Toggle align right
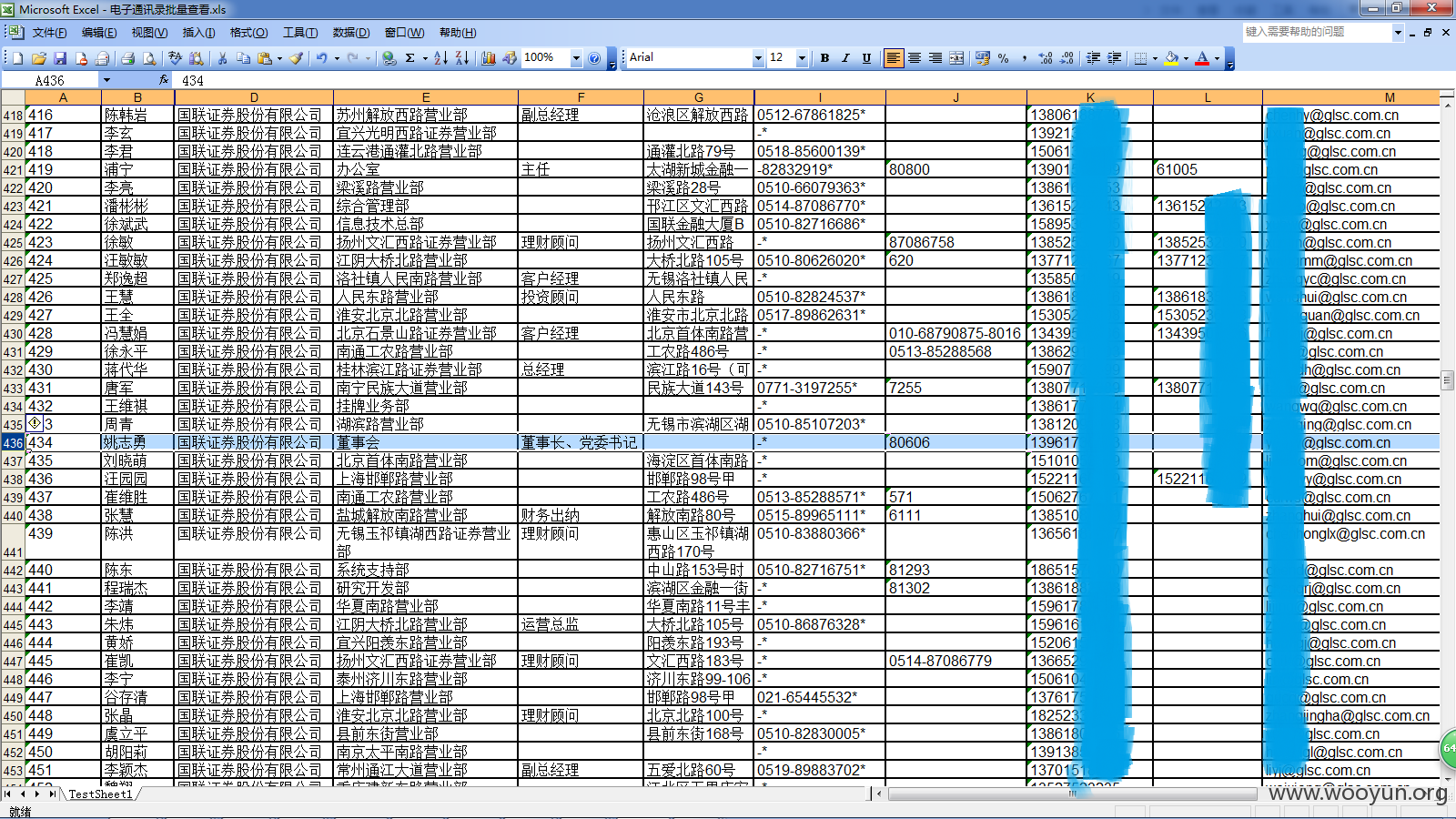Viewport: 1456px width, 819px height. click(935, 58)
